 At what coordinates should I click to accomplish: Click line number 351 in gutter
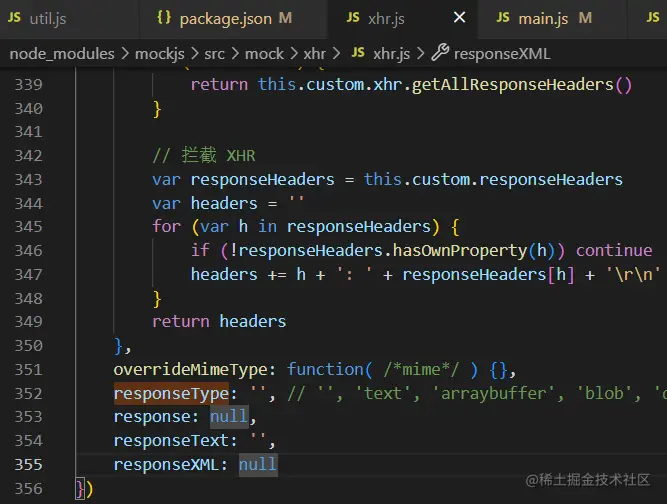pos(29,370)
